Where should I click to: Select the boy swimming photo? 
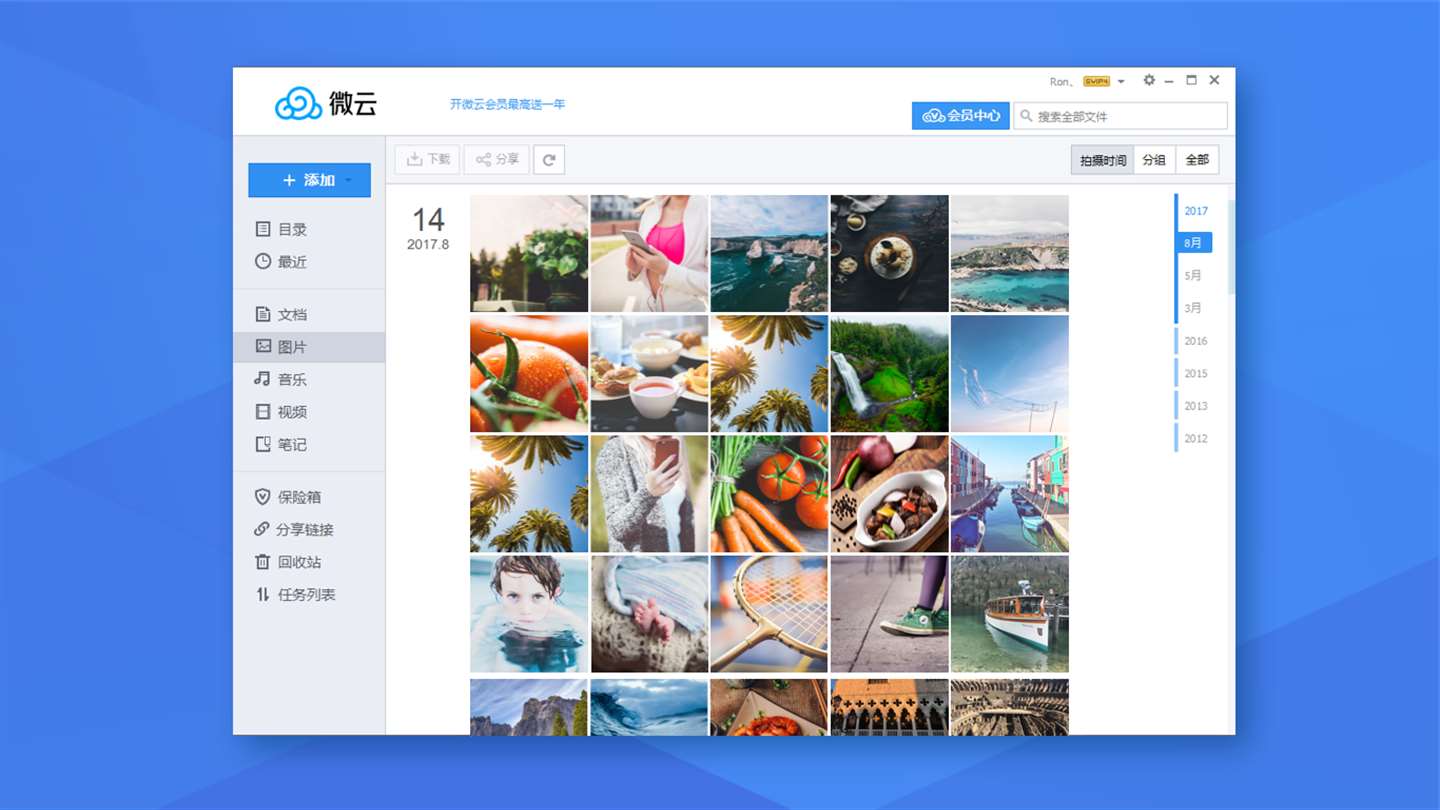click(x=529, y=614)
